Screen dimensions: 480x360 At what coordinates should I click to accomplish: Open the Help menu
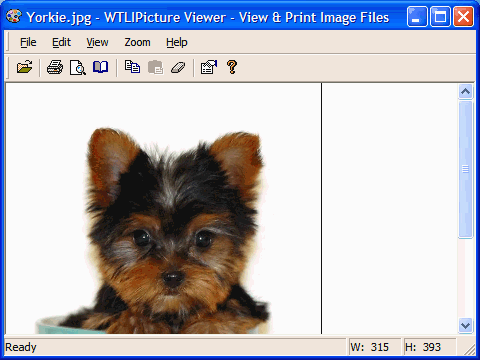[x=177, y=42]
